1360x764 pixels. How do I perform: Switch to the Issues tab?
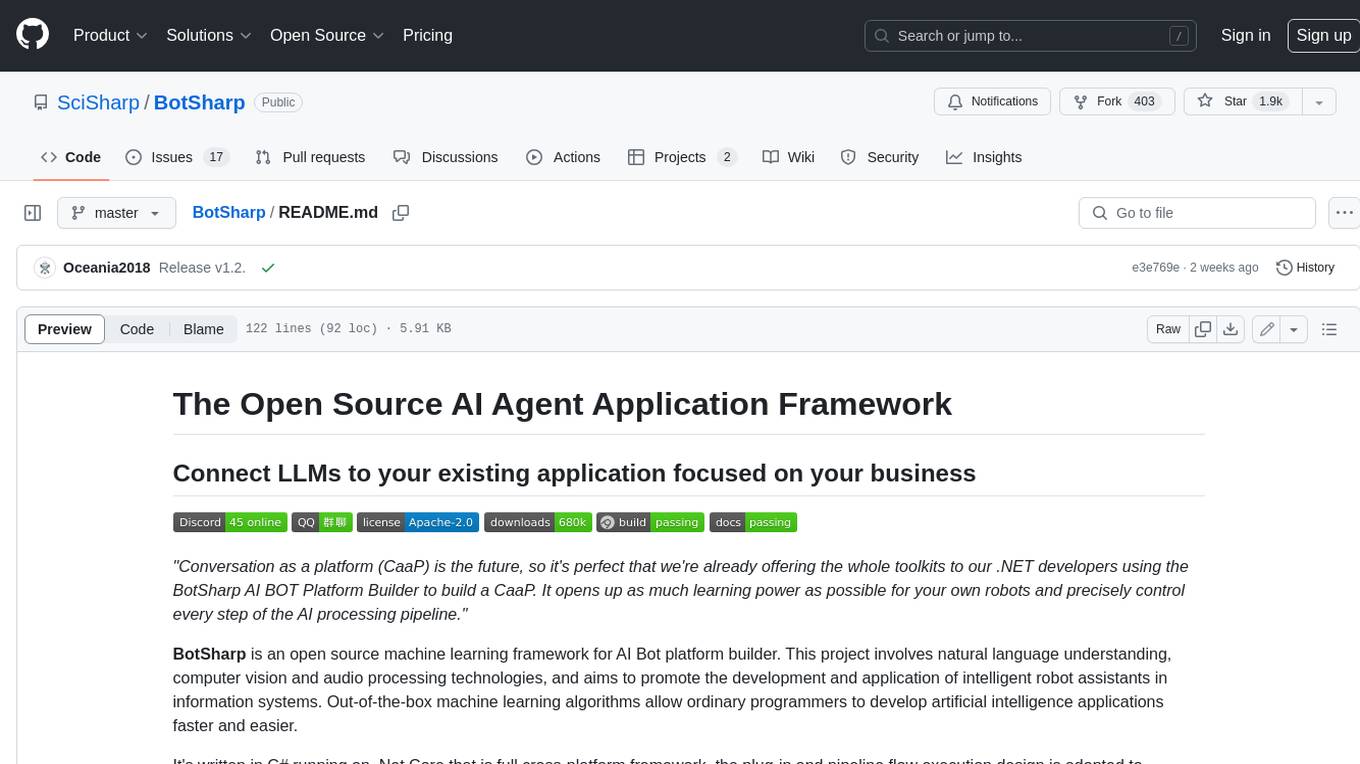[x=177, y=157]
